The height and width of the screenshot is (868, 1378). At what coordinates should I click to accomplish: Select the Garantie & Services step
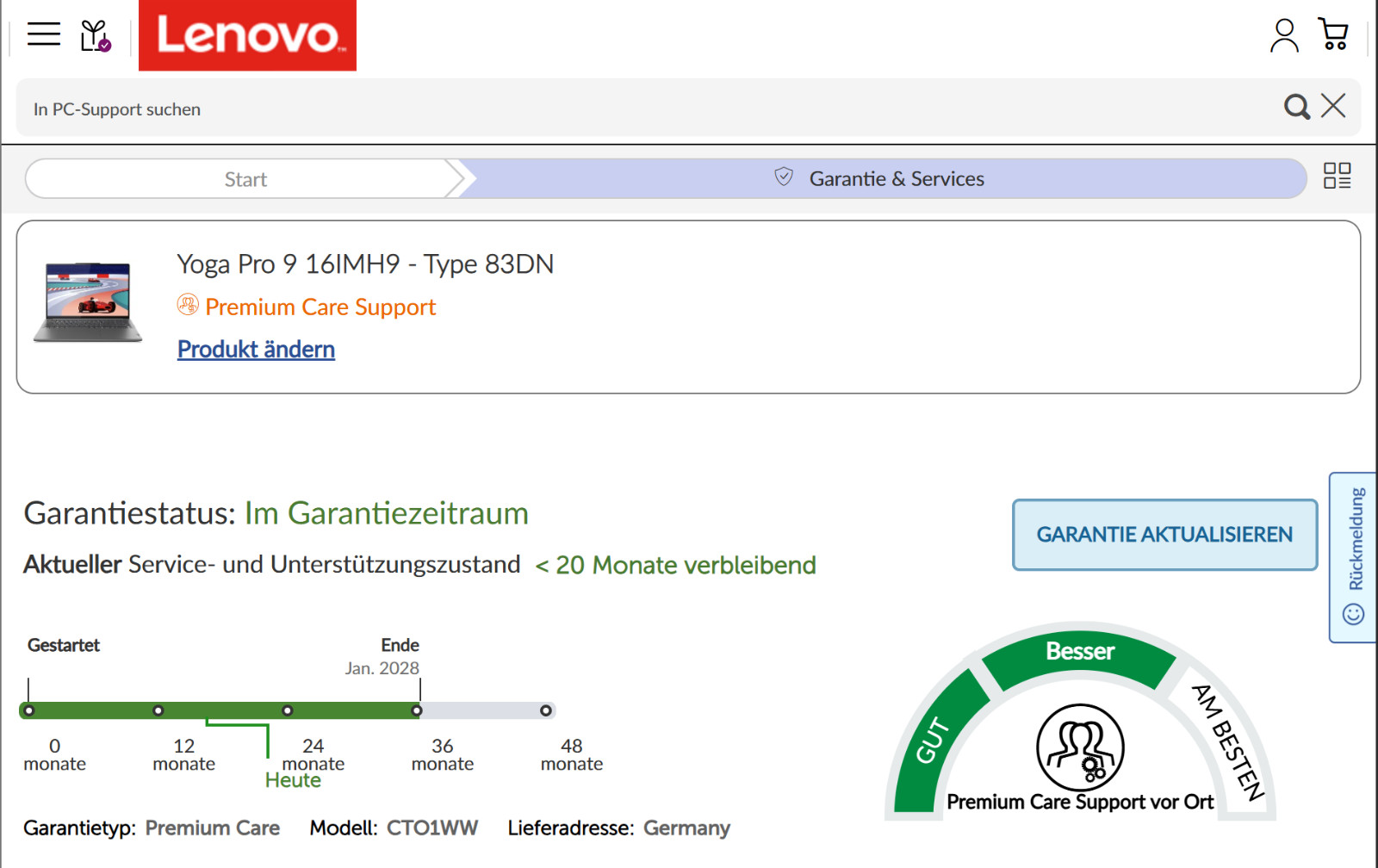coord(885,179)
